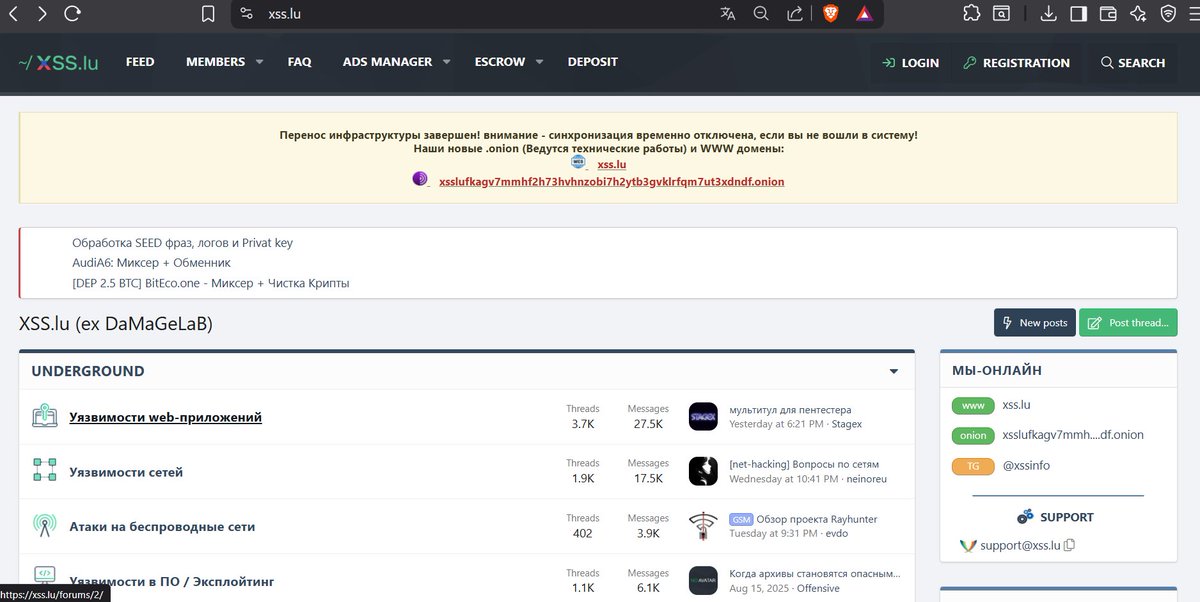Click the bookmark icon beside address bar
This screenshot has height=602, width=1200.
pos(208,14)
